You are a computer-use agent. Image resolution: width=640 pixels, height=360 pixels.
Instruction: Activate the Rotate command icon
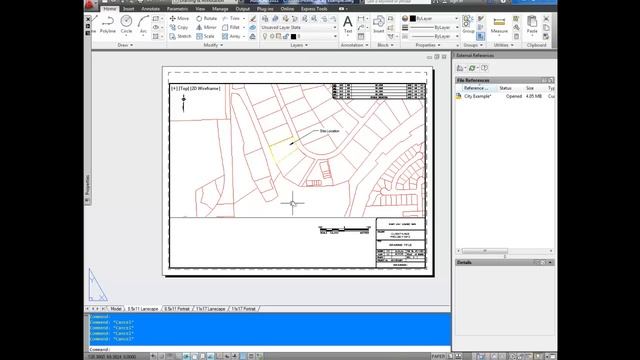click(x=199, y=18)
